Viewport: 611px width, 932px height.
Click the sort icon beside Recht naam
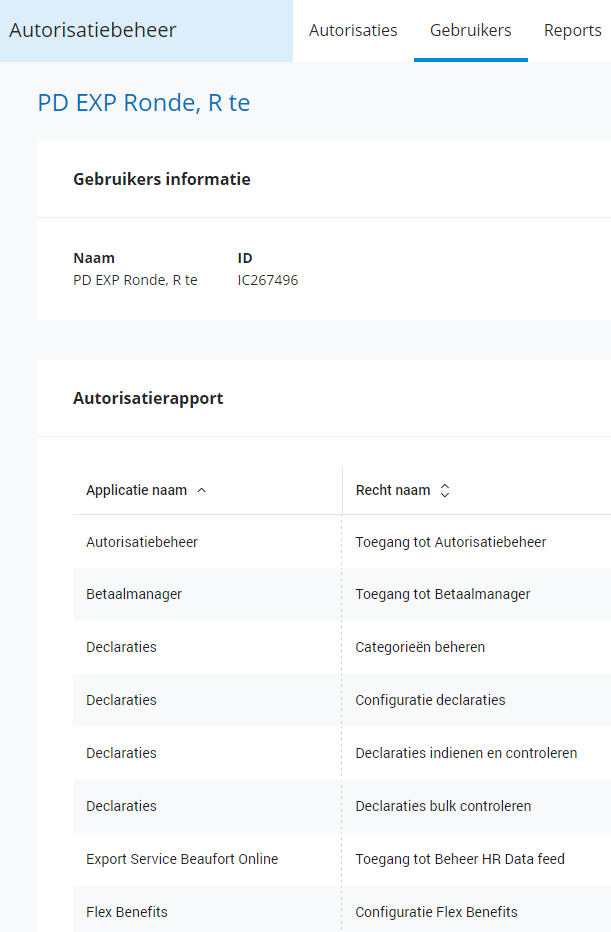point(445,491)
